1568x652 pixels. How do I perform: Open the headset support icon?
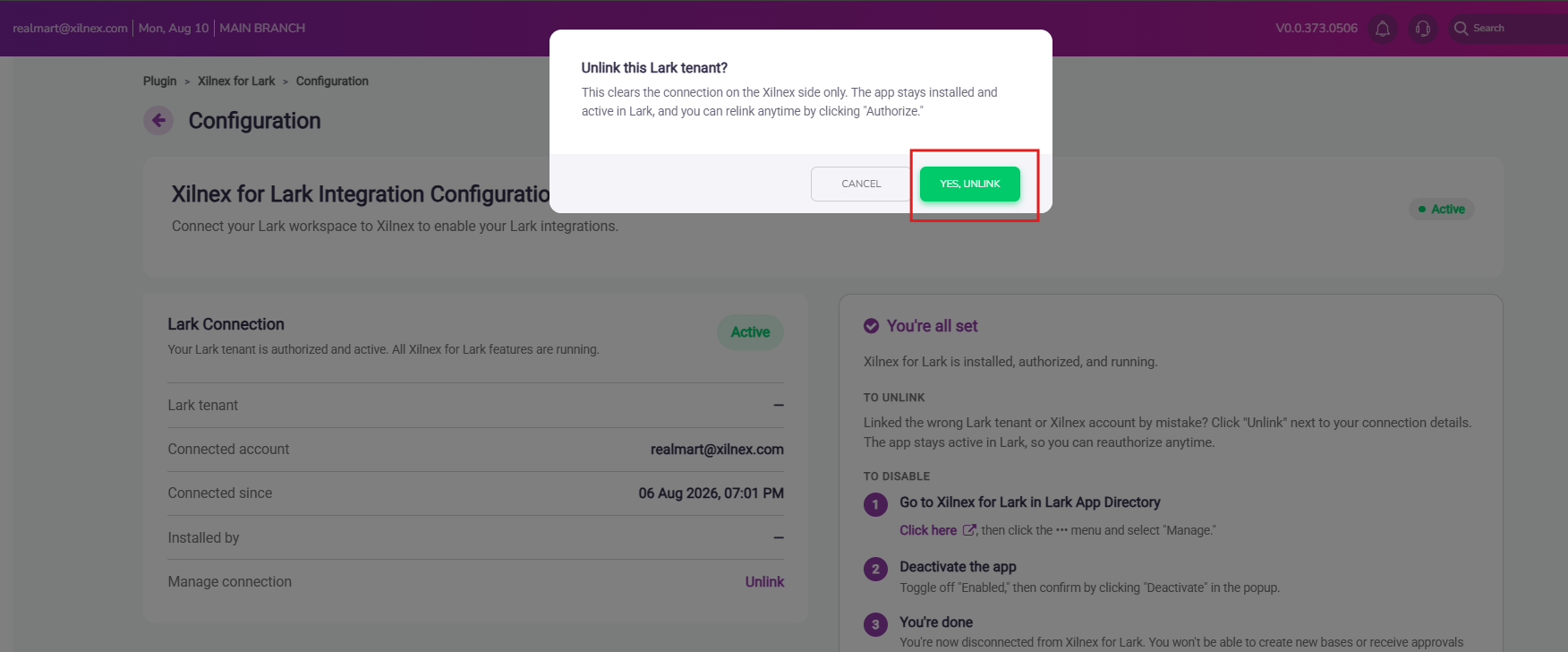click(1422, 29)
